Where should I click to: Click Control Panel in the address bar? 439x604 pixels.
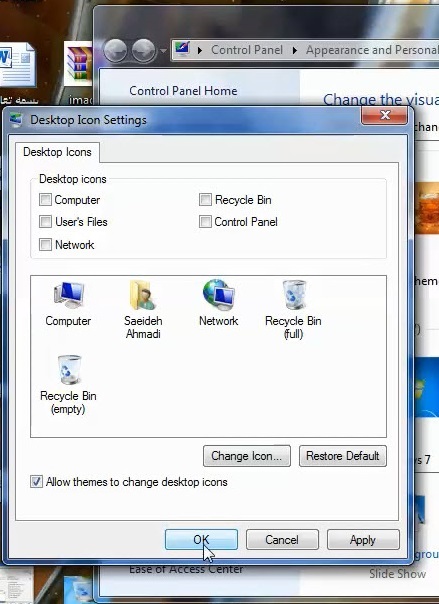coord(247,50)
